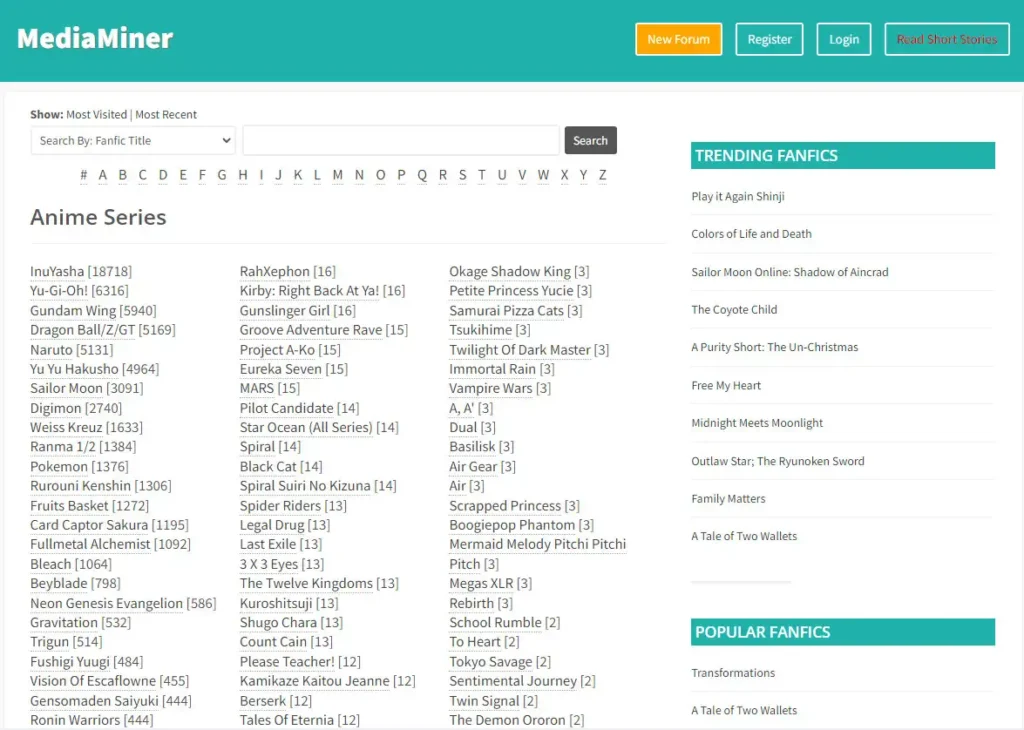Filter series by letter M
The width and height of the screenshot is (1024, 730).
pos(337,175)
